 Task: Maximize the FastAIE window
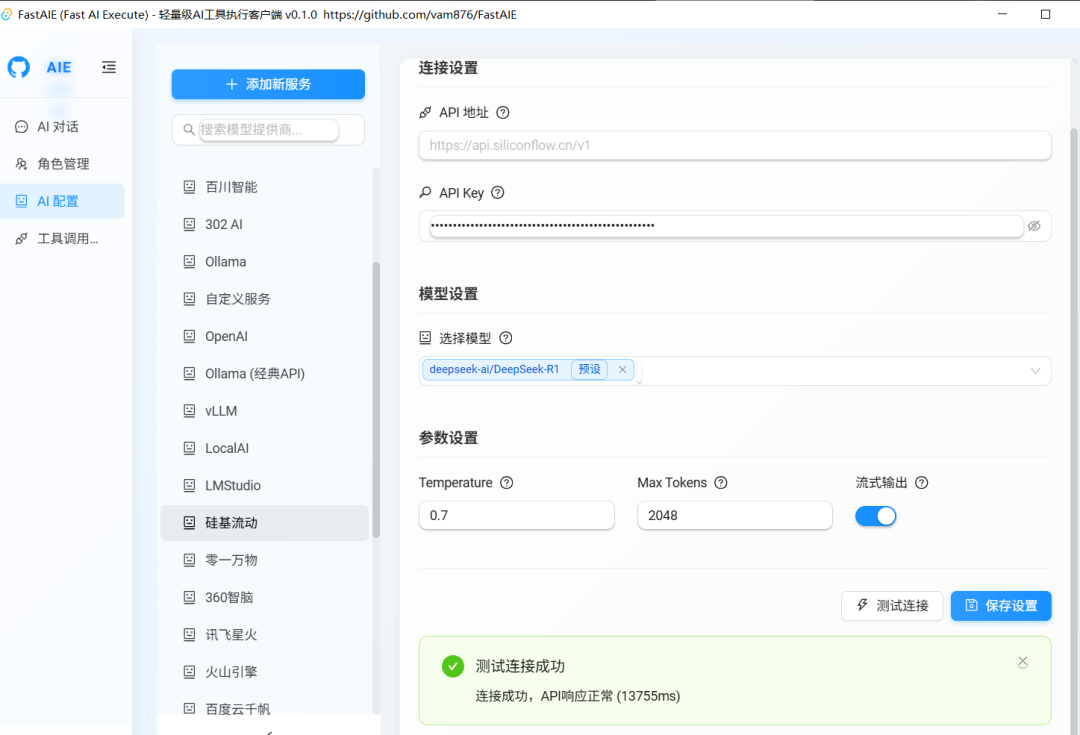point(1046,14)
